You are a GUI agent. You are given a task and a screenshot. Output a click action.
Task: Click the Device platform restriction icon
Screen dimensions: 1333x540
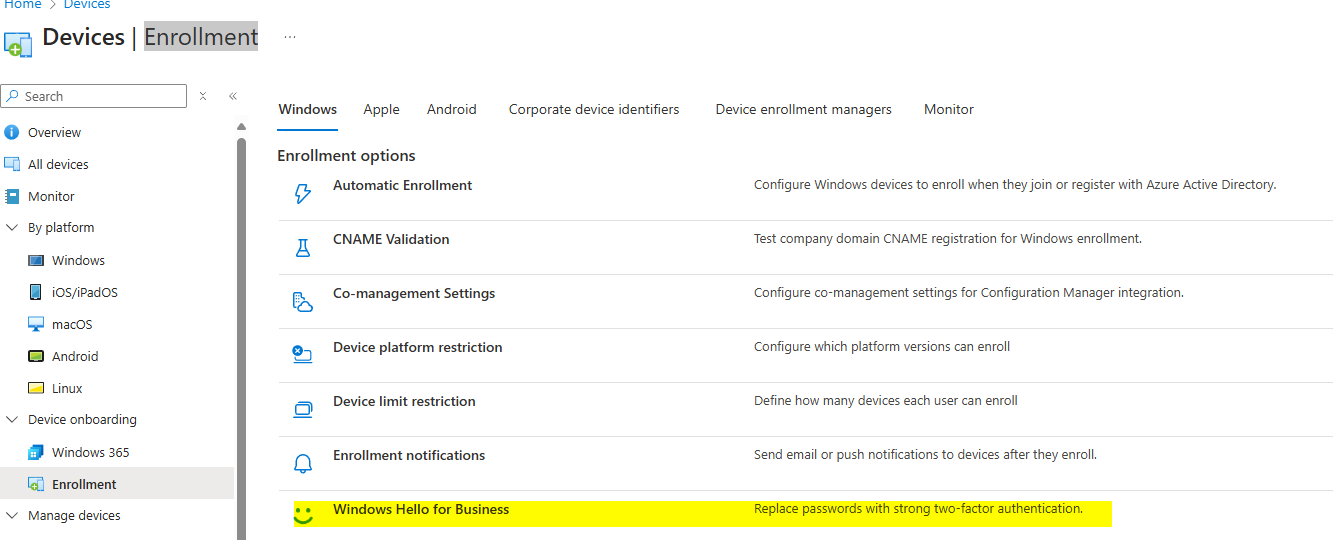click(x=302, y=354)
